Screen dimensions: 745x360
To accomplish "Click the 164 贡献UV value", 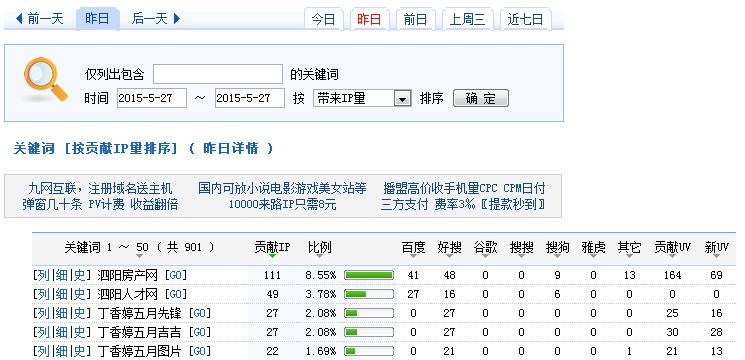I will (672, 275).
